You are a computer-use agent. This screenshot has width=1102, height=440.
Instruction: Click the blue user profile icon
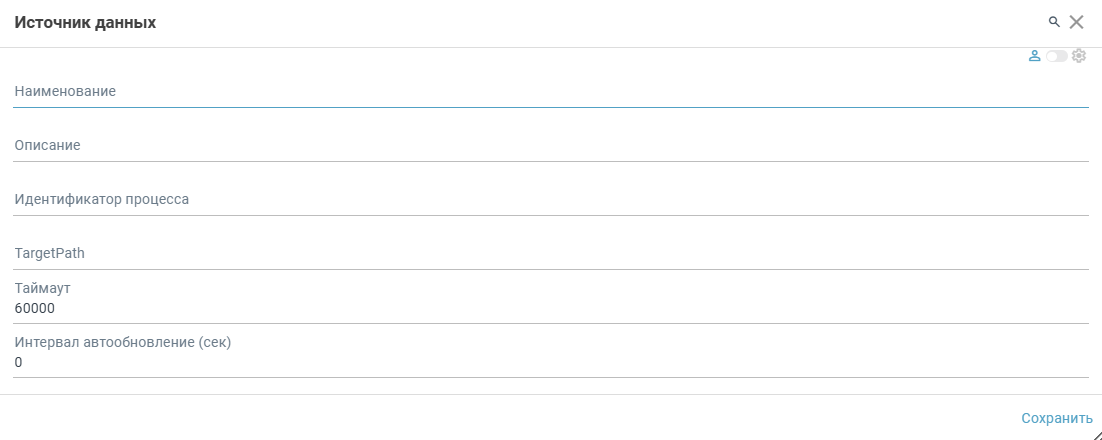click(1035, 56)
